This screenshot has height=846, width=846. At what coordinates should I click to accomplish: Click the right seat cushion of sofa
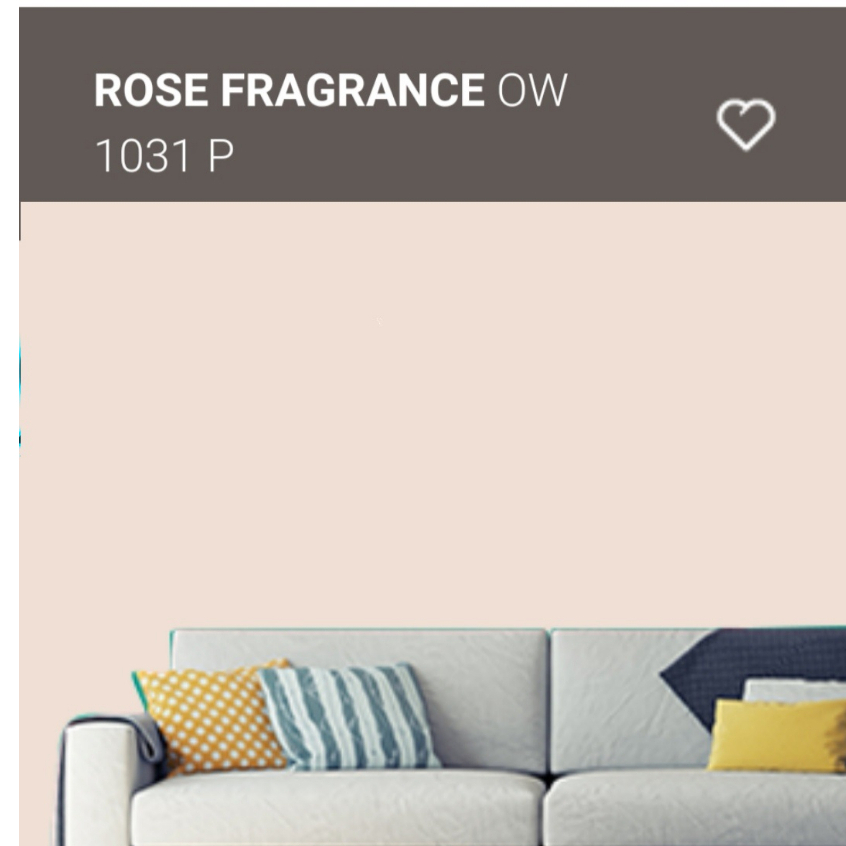pyautogui.click(x=695, y=808)
